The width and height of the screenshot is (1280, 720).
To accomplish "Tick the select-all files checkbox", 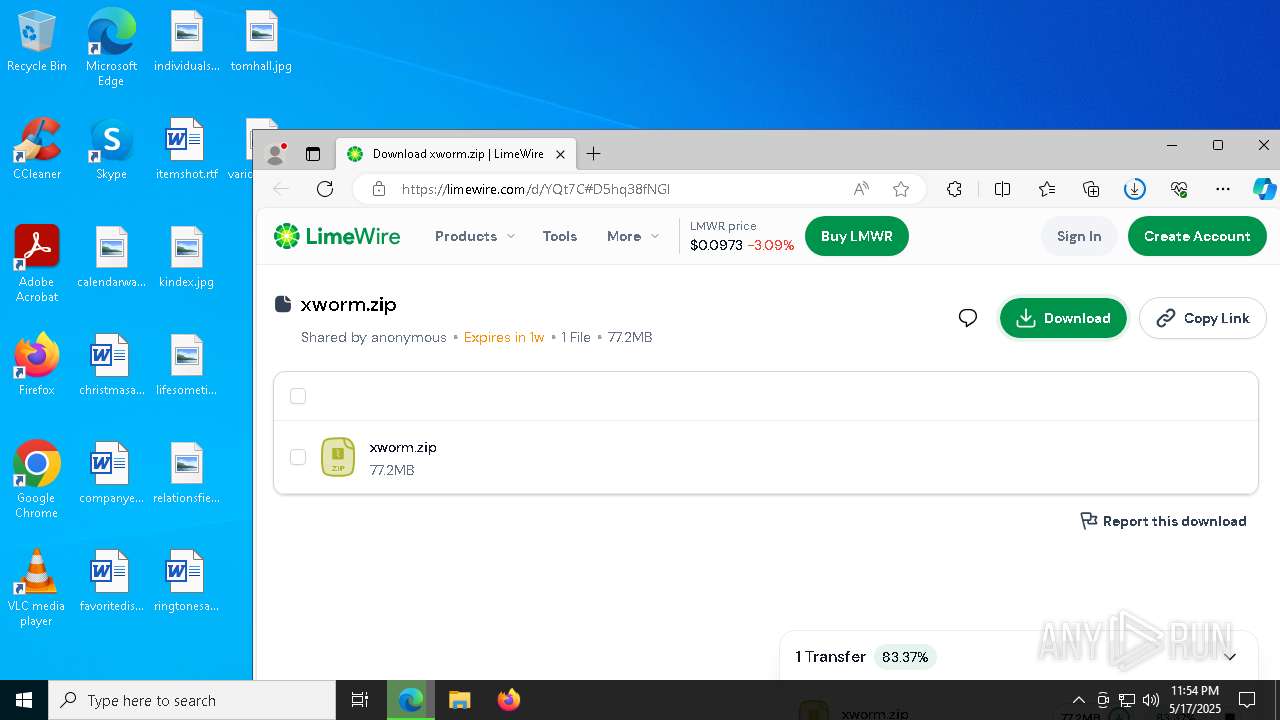I will pyautogui.click(x=298, y=396).
